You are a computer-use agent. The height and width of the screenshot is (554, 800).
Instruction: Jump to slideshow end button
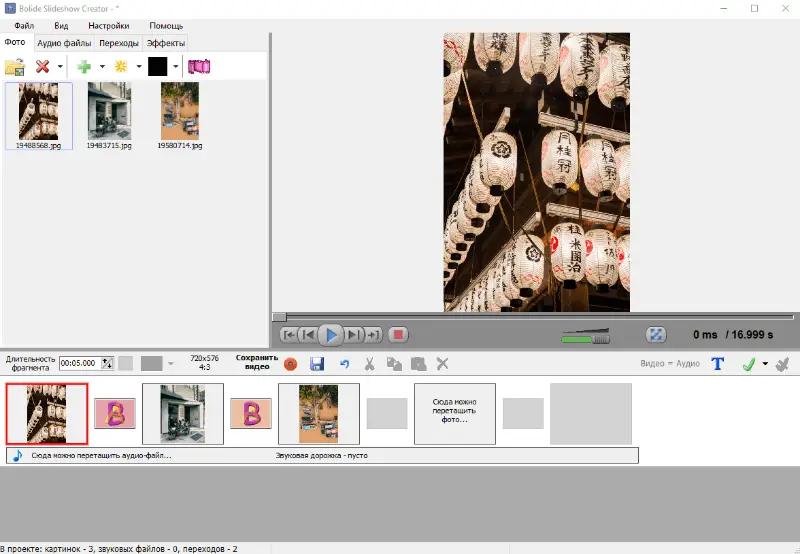point(373,335)
